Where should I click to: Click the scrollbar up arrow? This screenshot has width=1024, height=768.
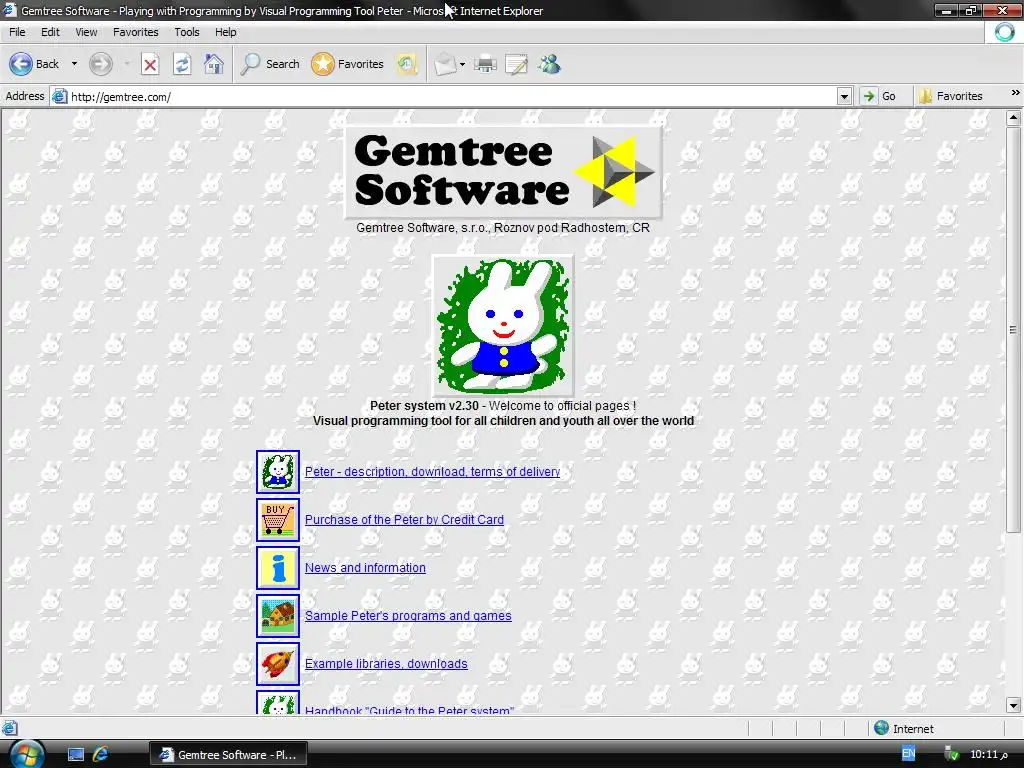(1013, 118)
